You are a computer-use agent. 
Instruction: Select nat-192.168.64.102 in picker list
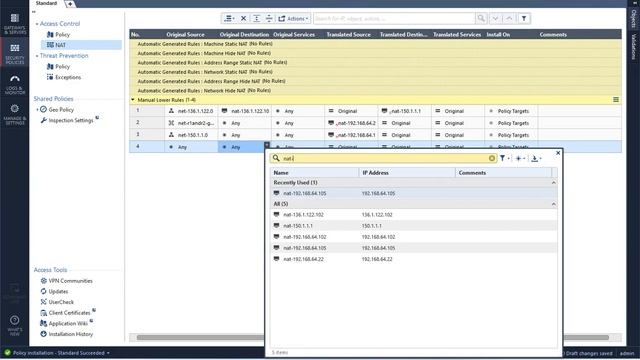413,236
